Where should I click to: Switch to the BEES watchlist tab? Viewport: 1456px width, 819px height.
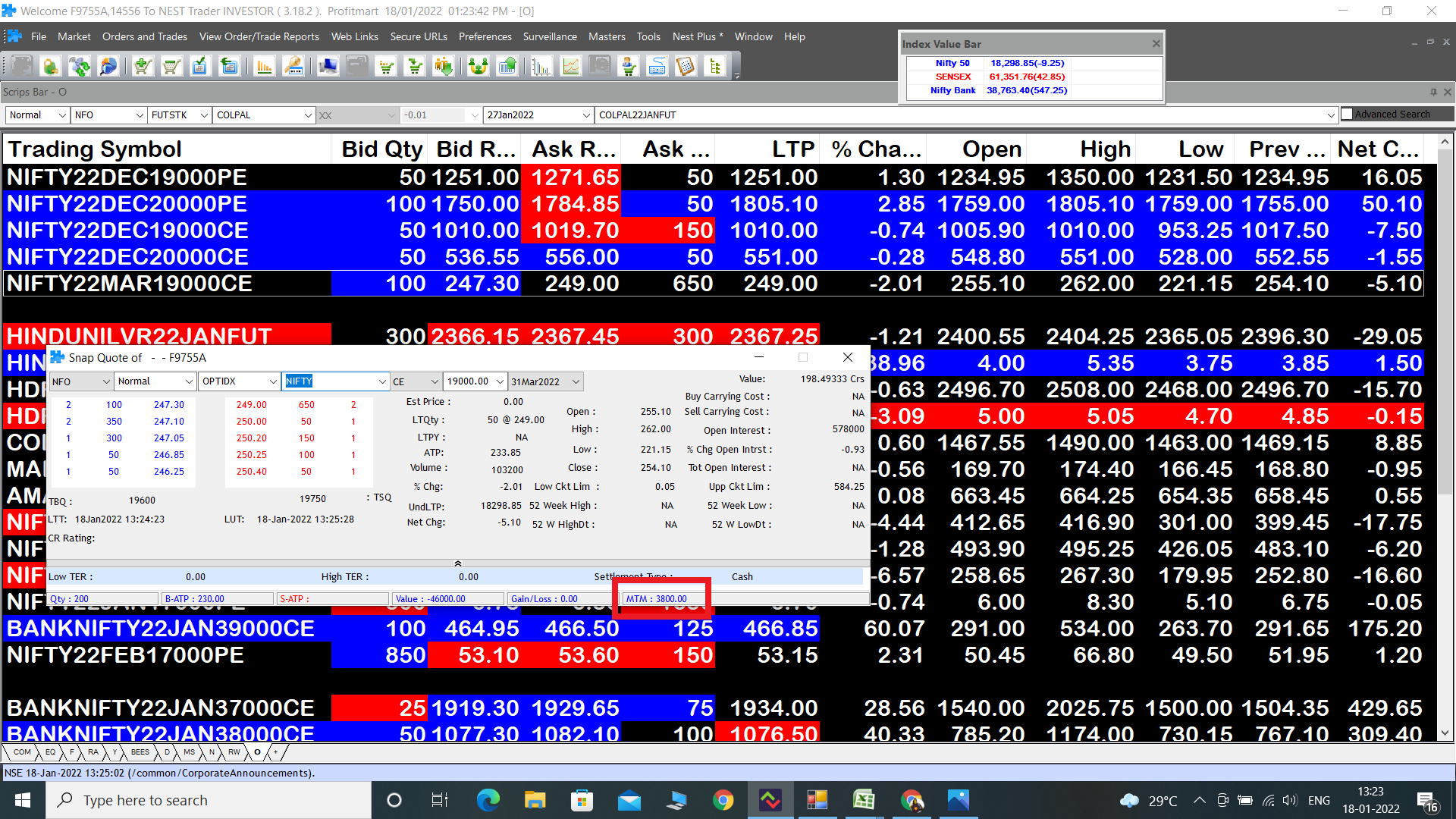tap(140, 752)
